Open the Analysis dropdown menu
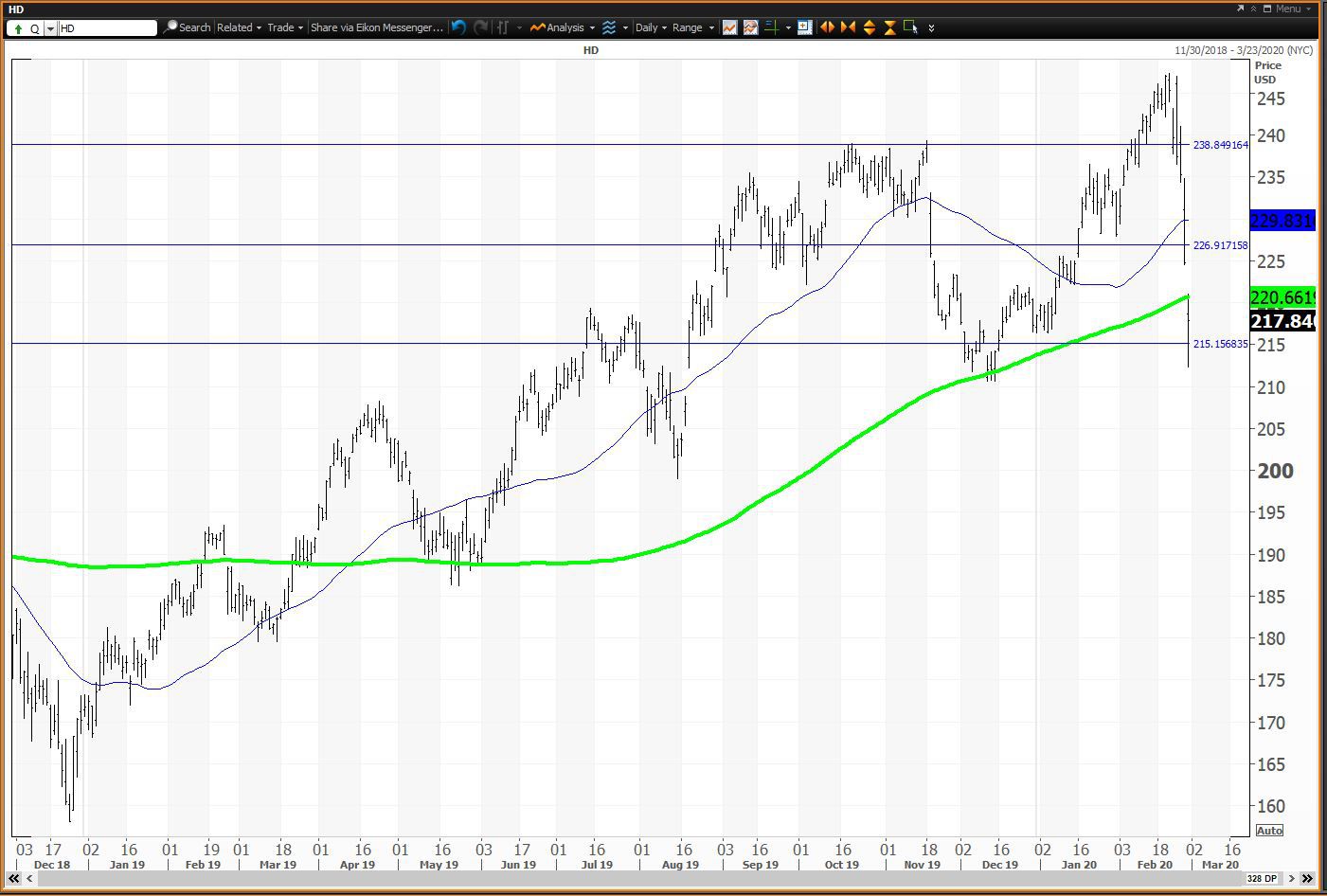1327x896 pixels. pyautogui.click(x=564, y=27)
